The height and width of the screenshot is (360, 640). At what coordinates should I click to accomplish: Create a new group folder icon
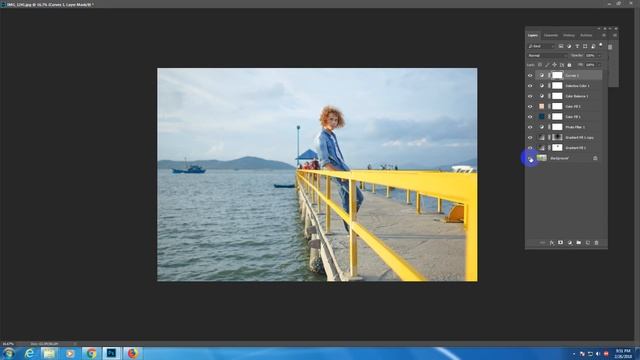(x=578, y=242)
